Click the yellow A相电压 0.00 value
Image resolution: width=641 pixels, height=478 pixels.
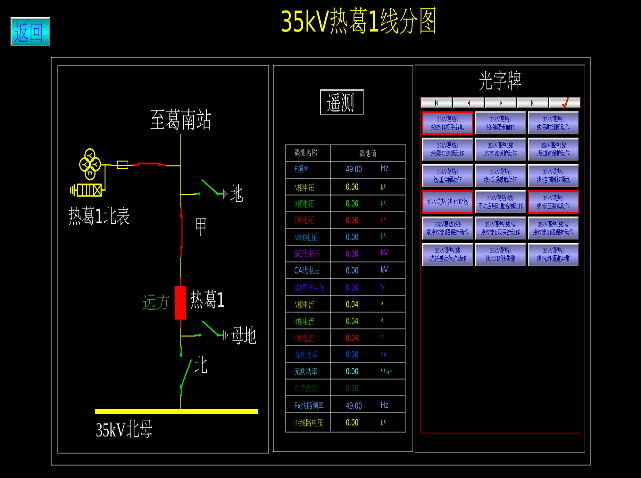pos(352,187)
